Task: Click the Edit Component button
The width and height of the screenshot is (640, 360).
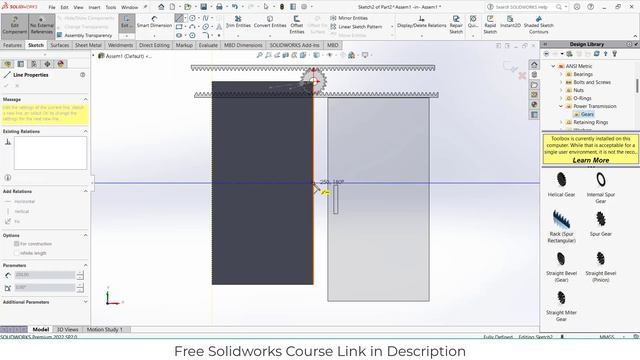Action: click(x=15, y=26)
